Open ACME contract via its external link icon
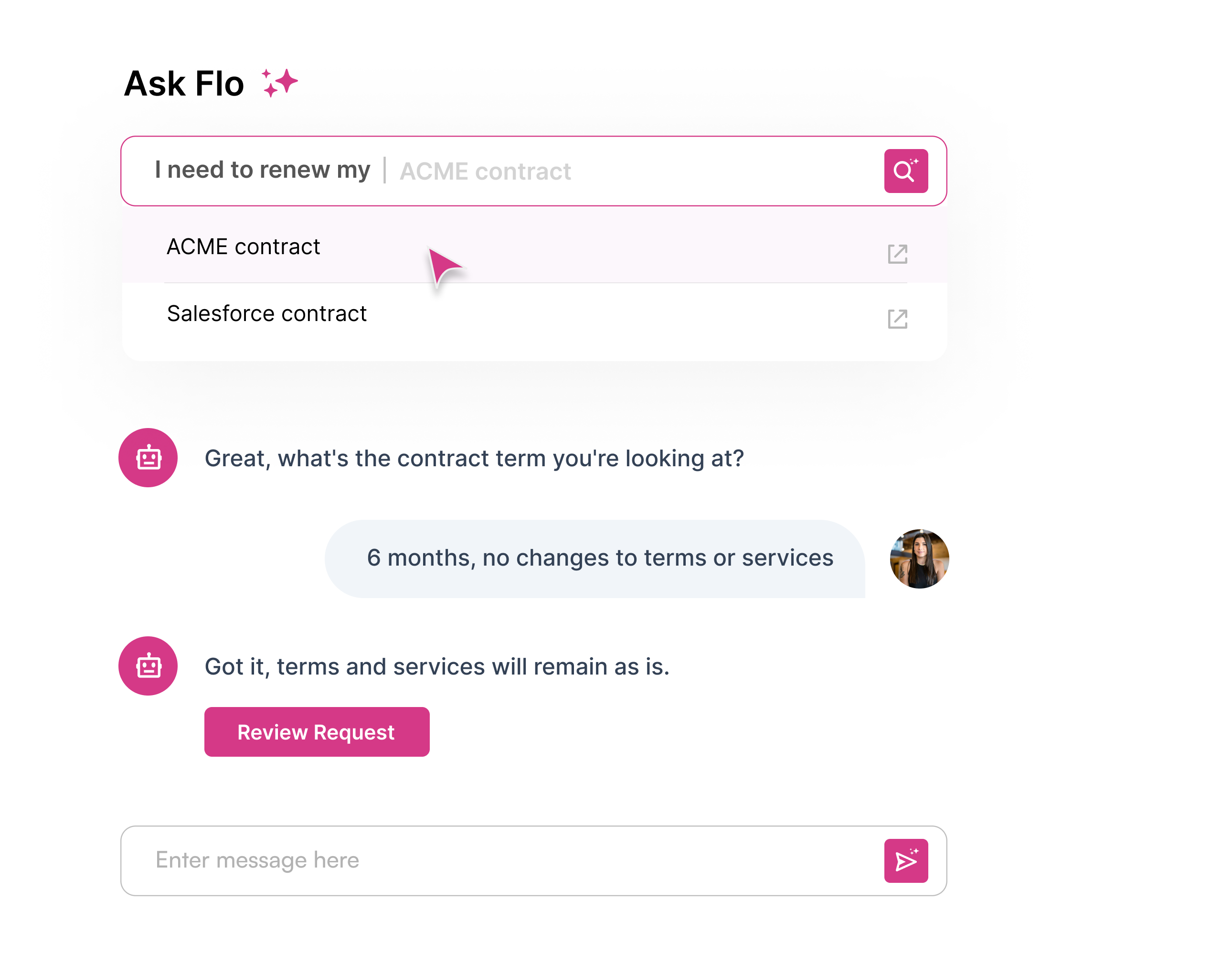1232x965 pixels. [x=898, y=255]
